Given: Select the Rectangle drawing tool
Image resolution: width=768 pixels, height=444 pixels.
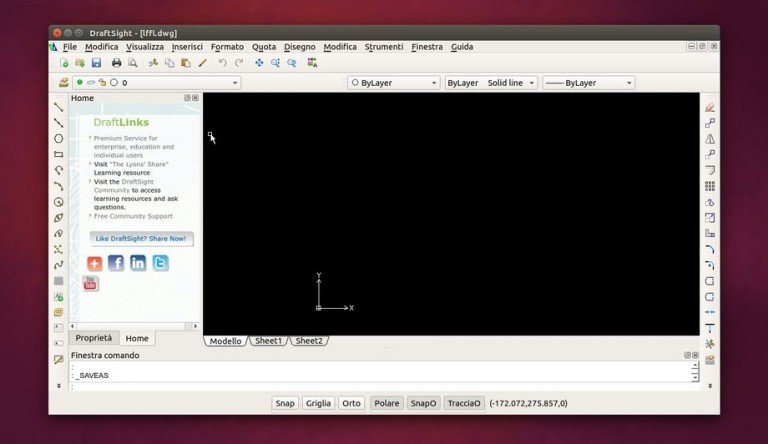Looking at the screenshot, I should pos(59,154).
